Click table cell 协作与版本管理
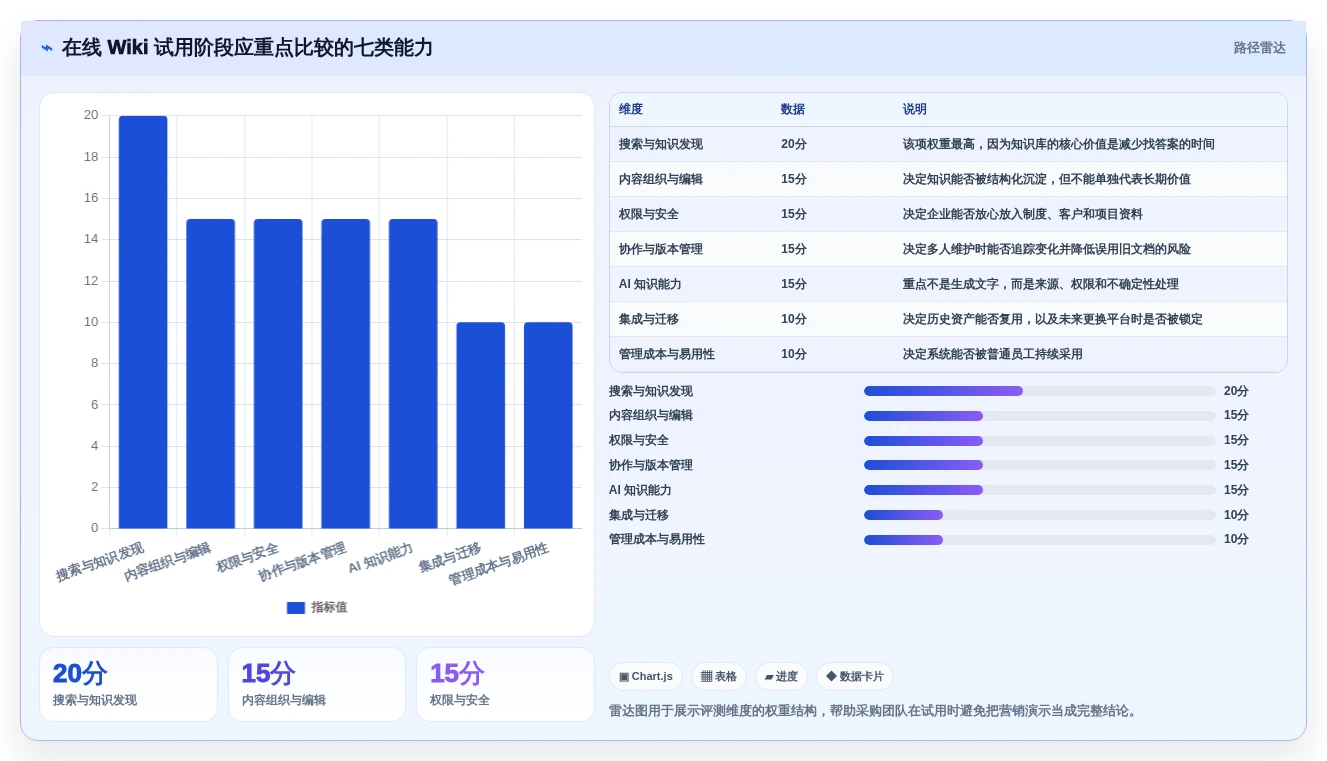1327x761 pixels. (661, 249)
